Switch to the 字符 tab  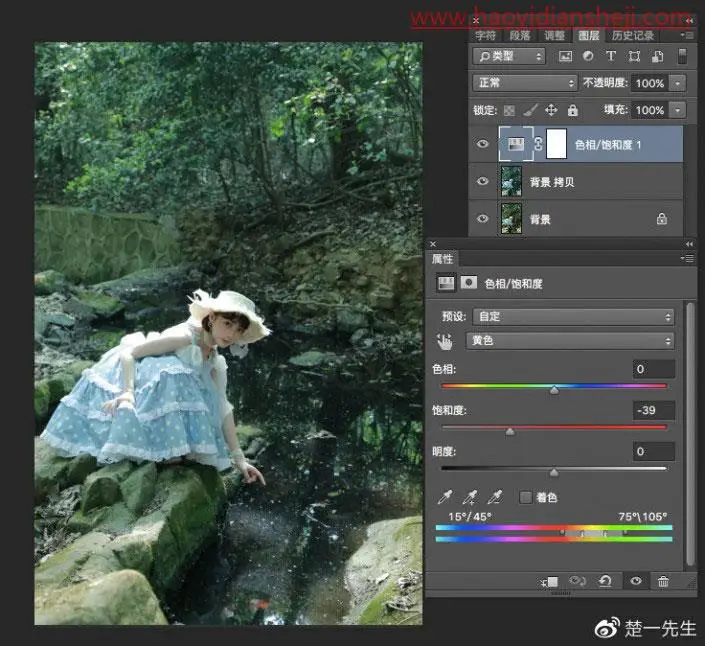click(x=486, y=36)
